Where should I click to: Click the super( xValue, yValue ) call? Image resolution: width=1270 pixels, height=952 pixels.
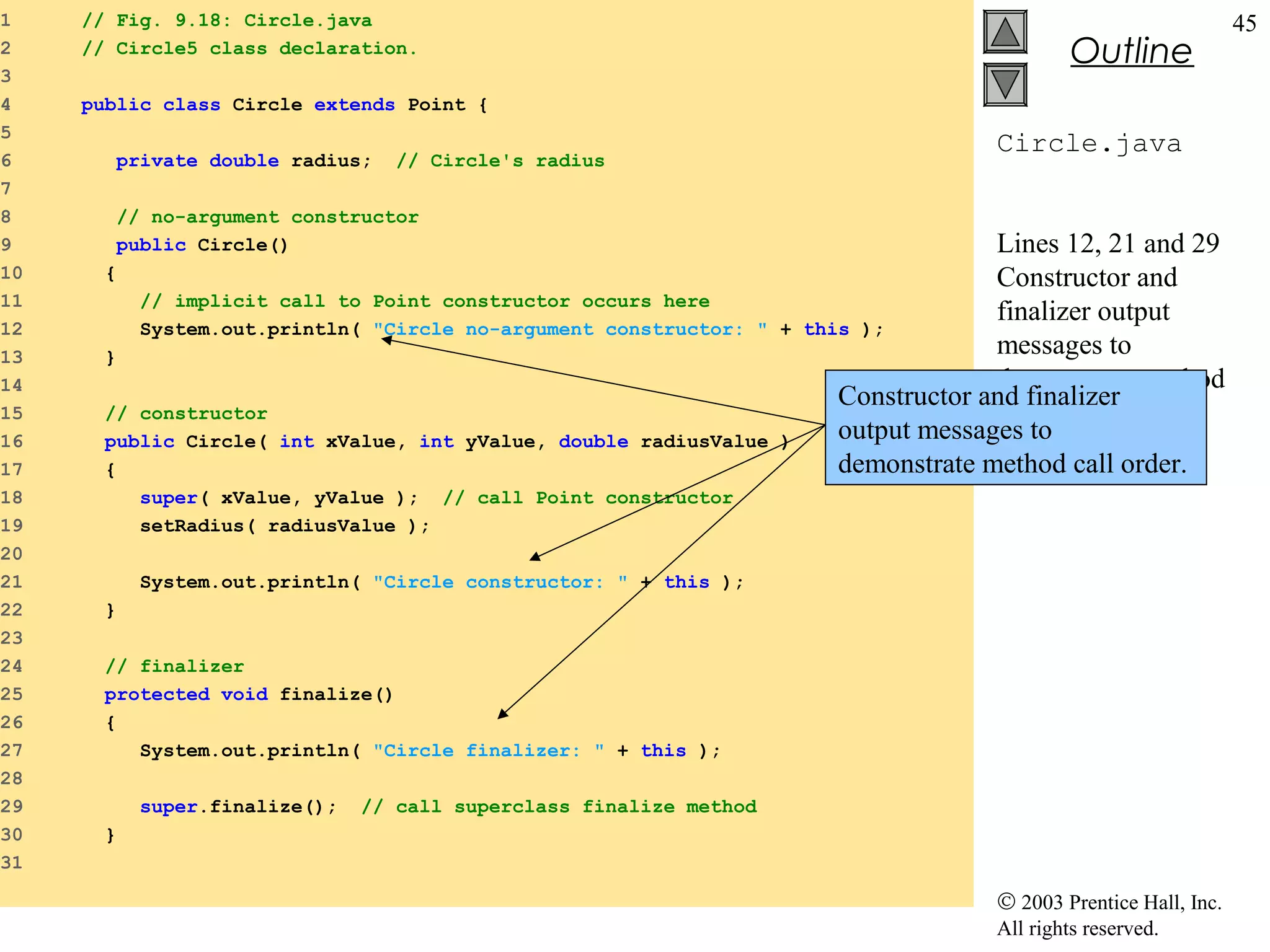coord(278,498)
